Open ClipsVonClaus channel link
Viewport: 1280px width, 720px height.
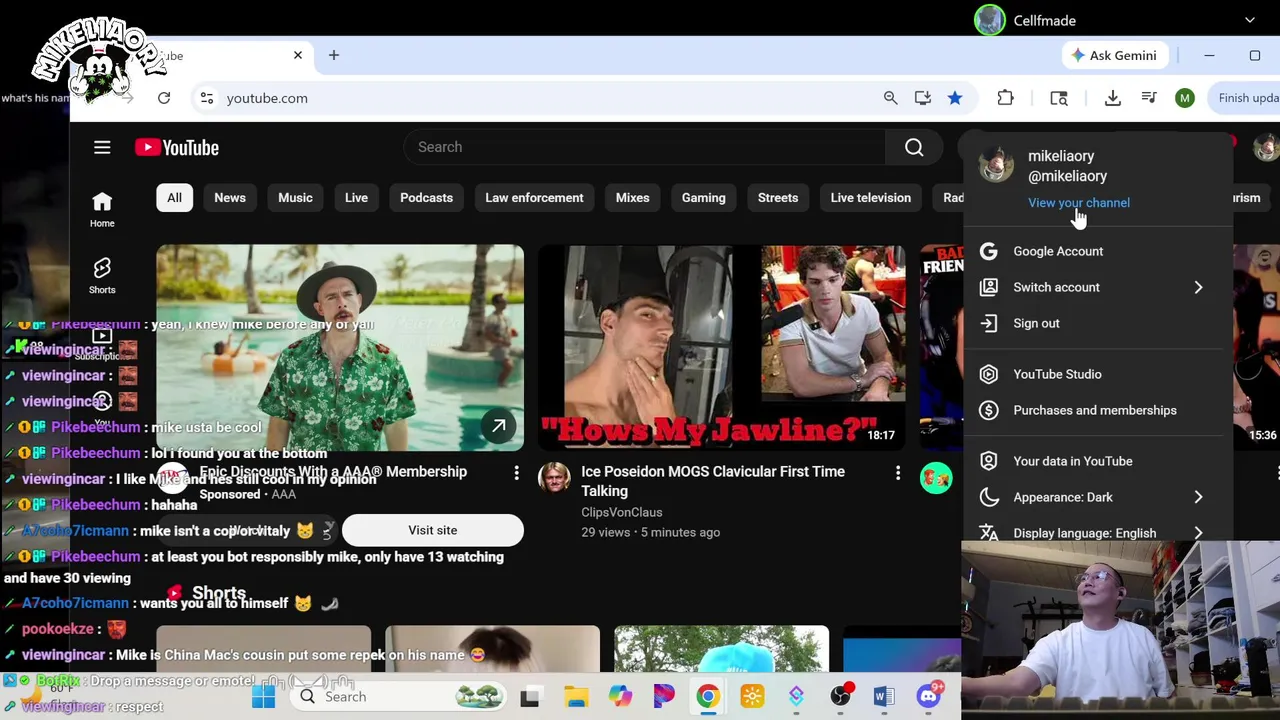[x=621, y=513]
